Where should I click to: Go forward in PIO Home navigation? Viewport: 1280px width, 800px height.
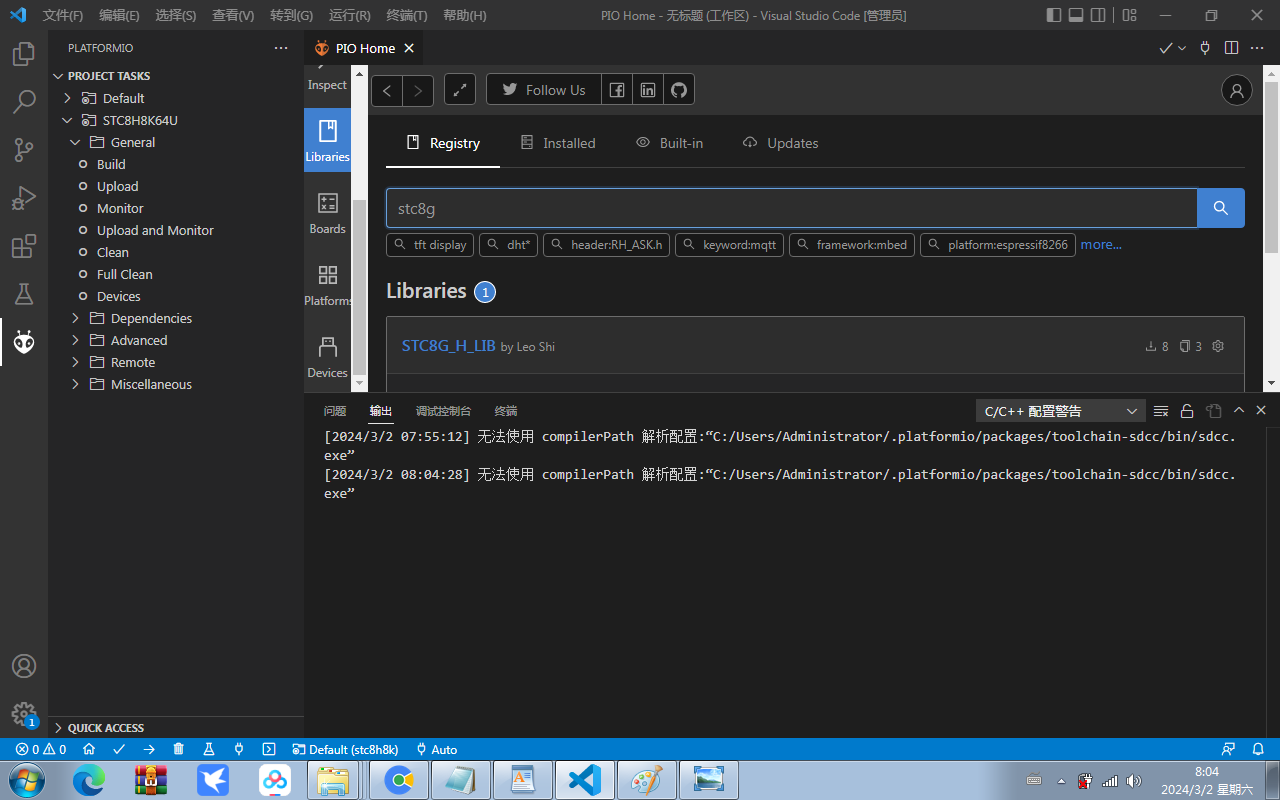pyautogui.click(x=418, y=90)
